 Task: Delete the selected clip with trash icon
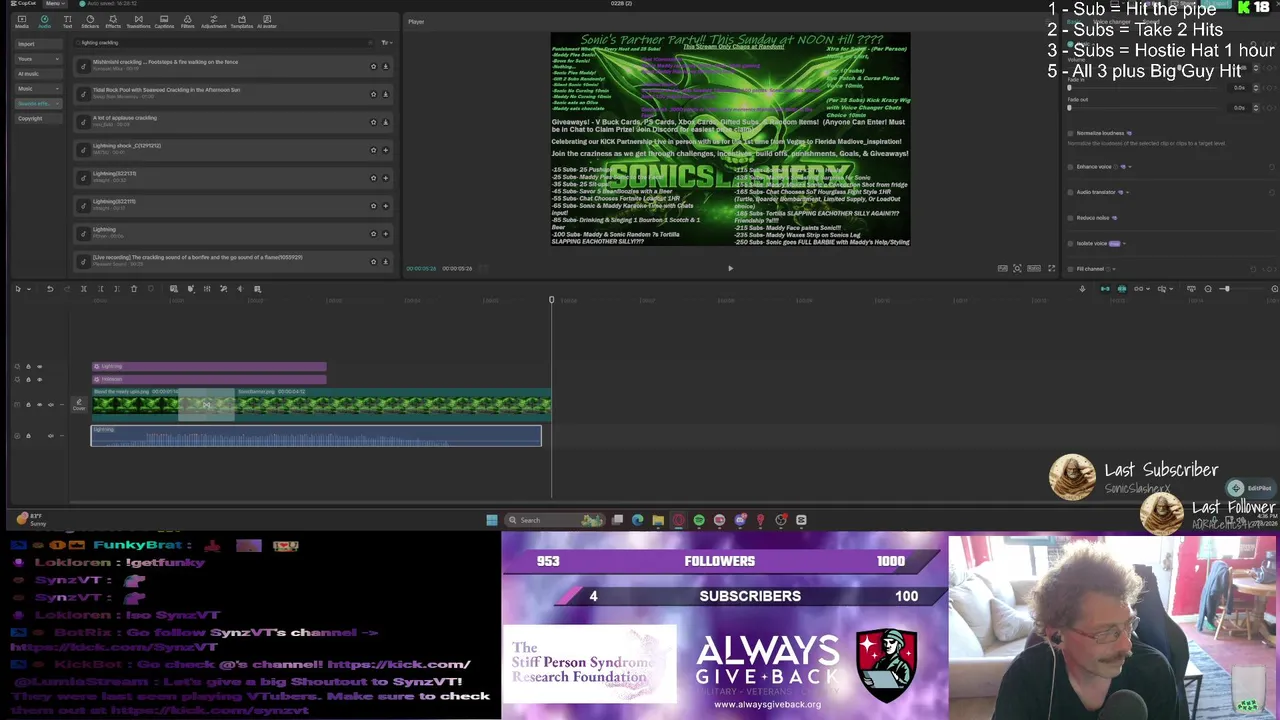(x=133, y=289)
